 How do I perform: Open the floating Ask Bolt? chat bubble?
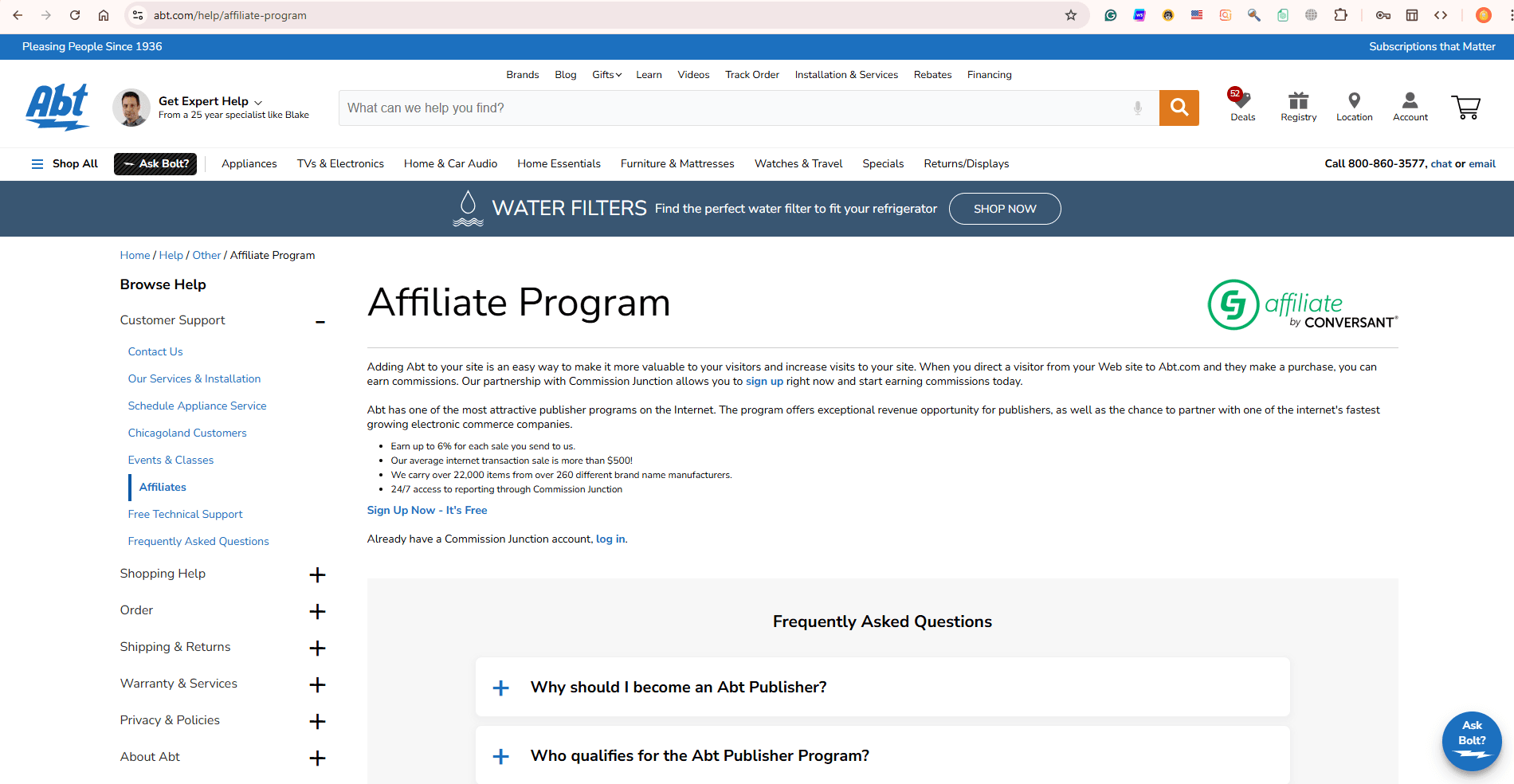pos(1472,741)
